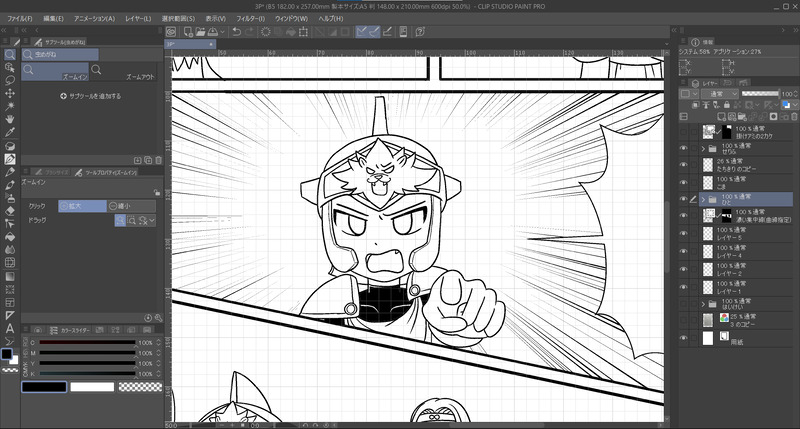Viewport: 800px width, 429px height.
Task: Open the help question mark icon
Action: pyautogui.click(x=420, y=32)
